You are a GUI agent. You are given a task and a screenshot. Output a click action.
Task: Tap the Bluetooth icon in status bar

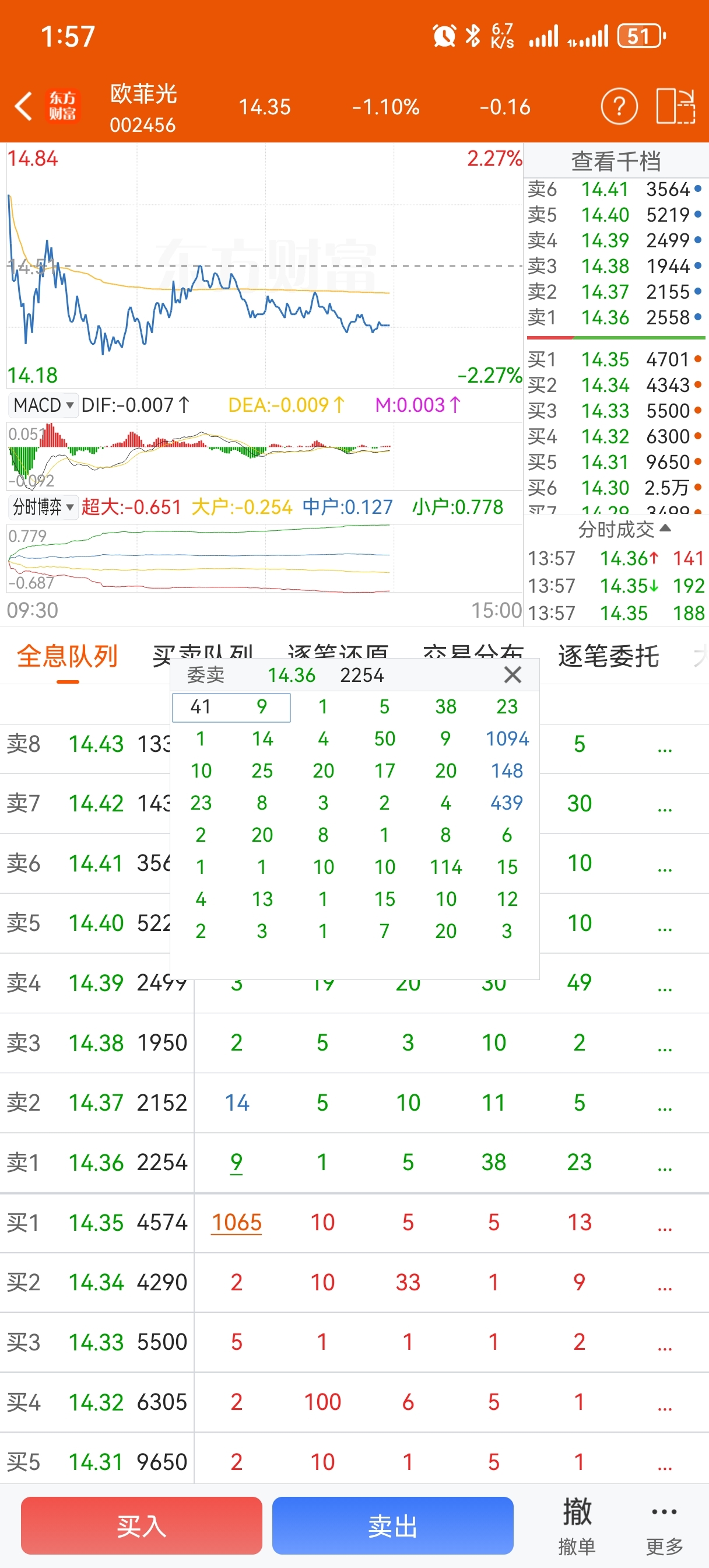pyautogui.click(x=472, y=36)
